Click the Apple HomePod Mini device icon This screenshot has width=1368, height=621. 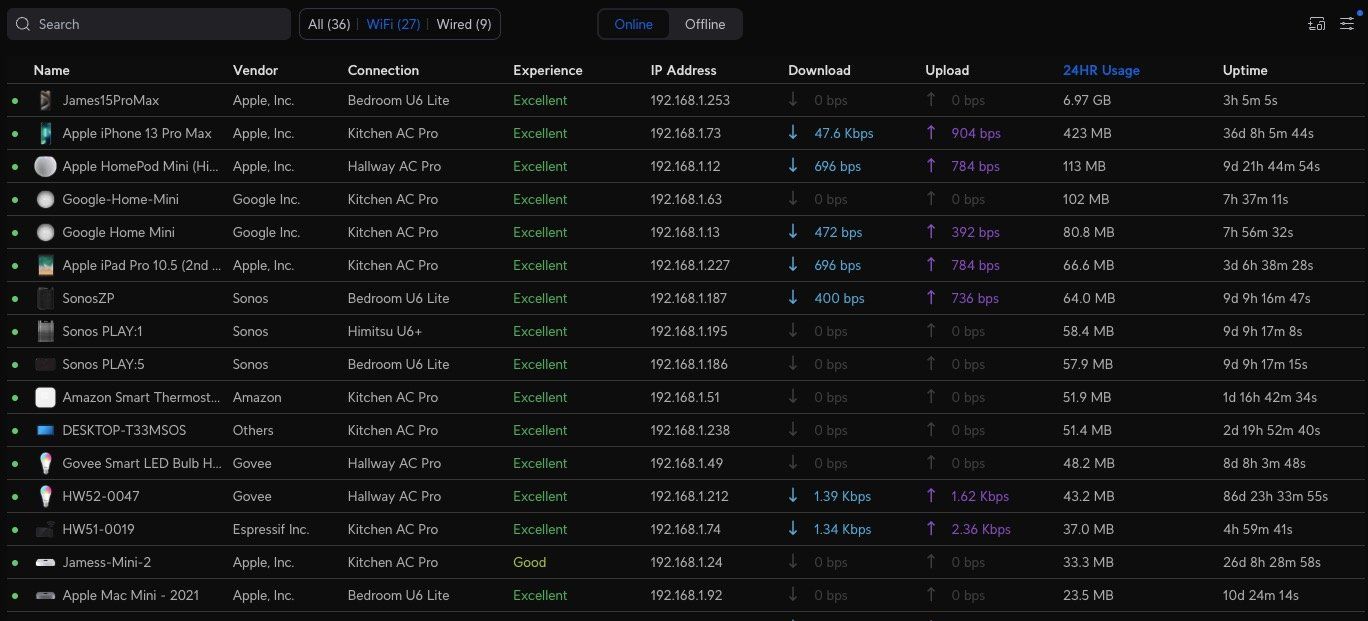(x=45, y=166)
